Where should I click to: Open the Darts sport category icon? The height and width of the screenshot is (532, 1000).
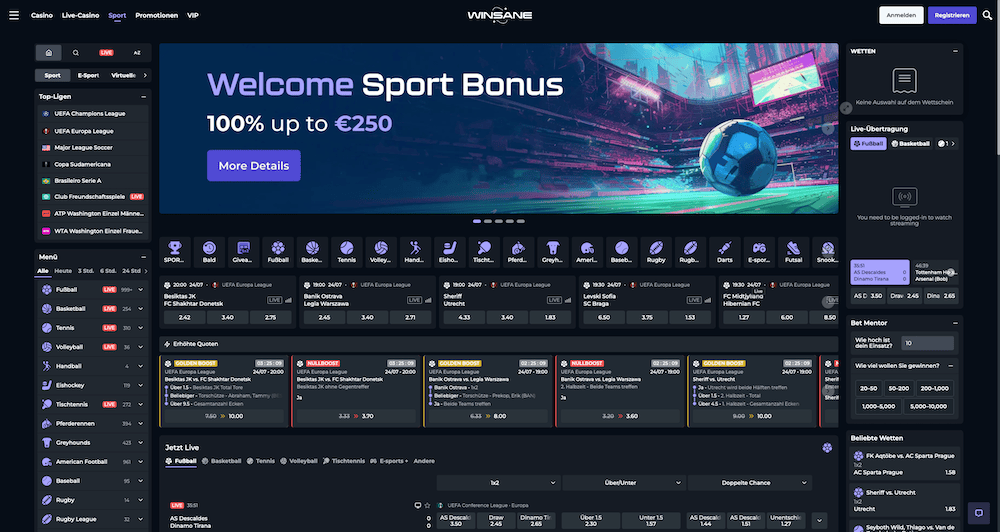(x=724, y=252)
